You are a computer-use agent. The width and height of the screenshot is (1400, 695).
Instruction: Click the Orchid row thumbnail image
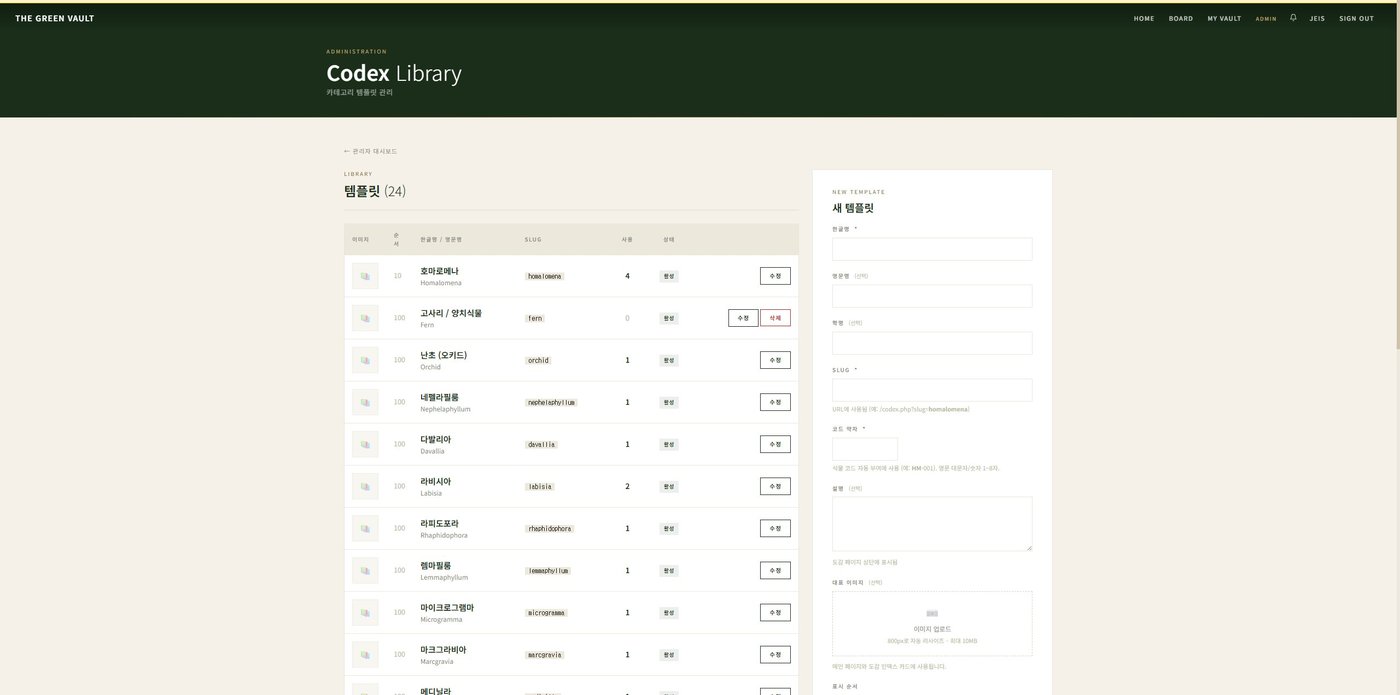365,360
